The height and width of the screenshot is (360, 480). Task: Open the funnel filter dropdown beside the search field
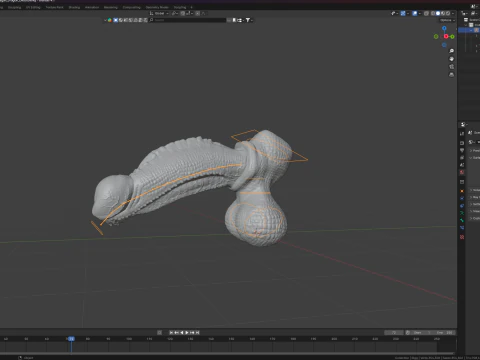pyautogui.click(x=249, y=20)
